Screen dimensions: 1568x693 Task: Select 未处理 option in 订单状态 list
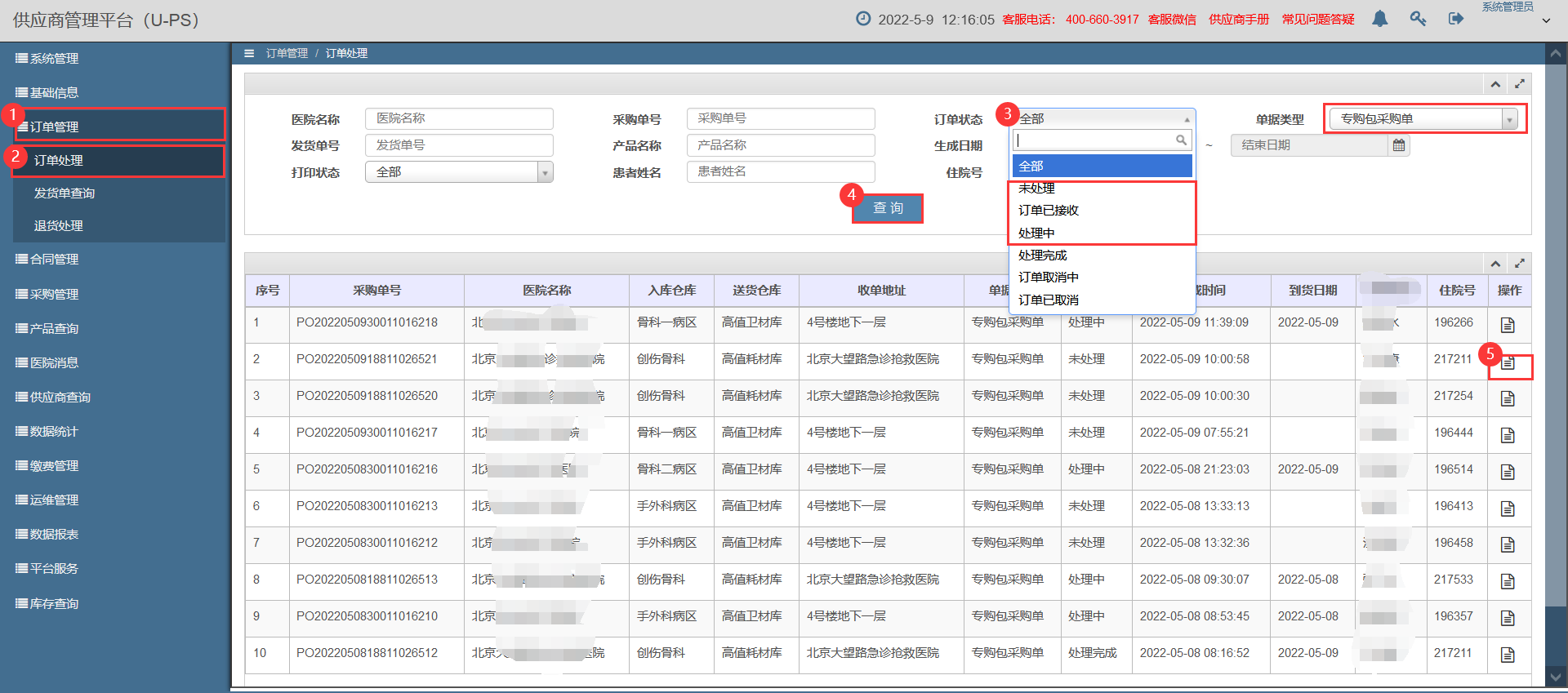[1102, 189]
